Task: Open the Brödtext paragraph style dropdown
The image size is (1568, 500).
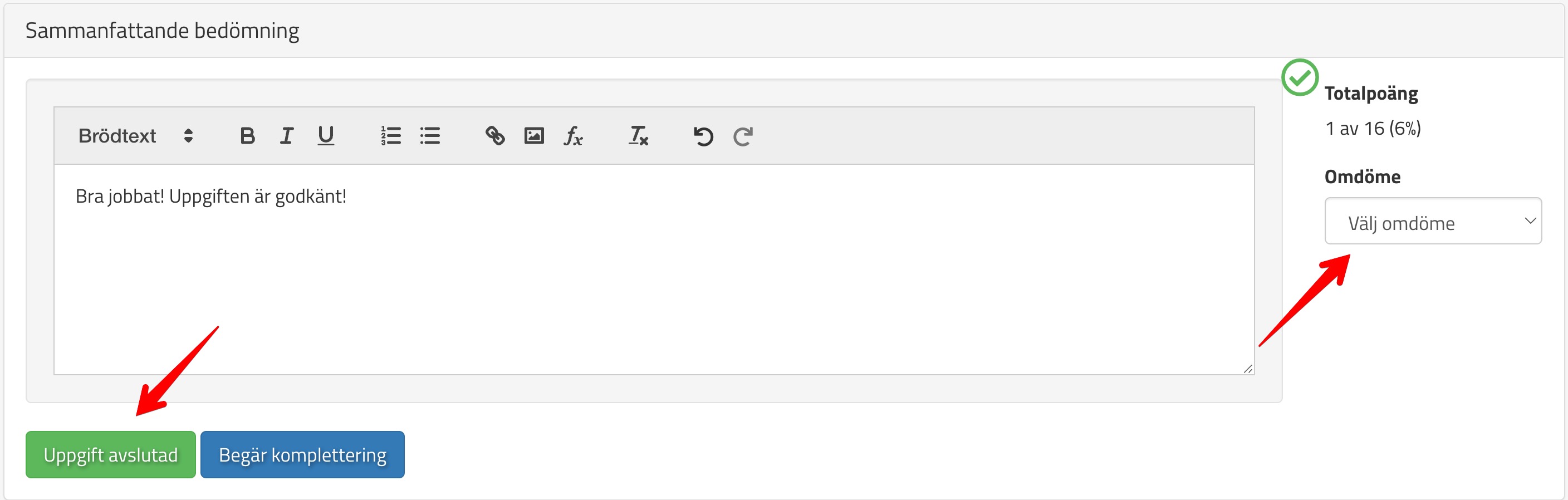Action: pos(136,136)
